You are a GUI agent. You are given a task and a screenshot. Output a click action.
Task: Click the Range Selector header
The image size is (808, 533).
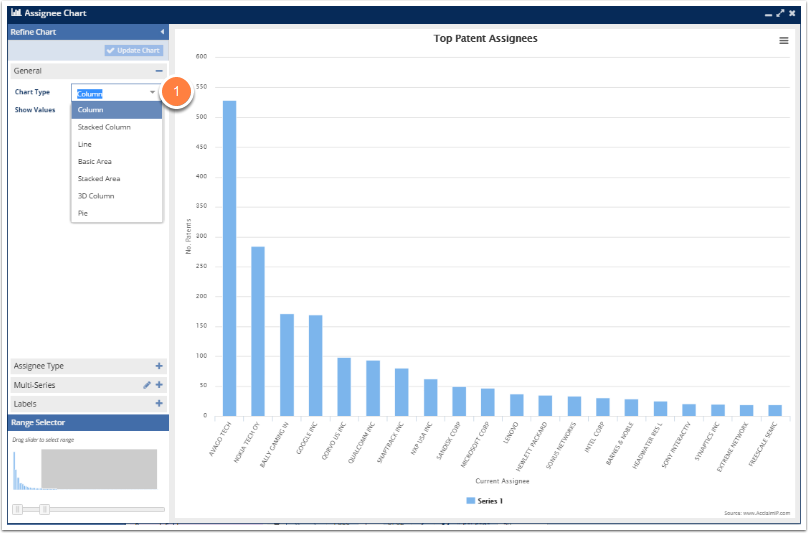coord(88,422)
